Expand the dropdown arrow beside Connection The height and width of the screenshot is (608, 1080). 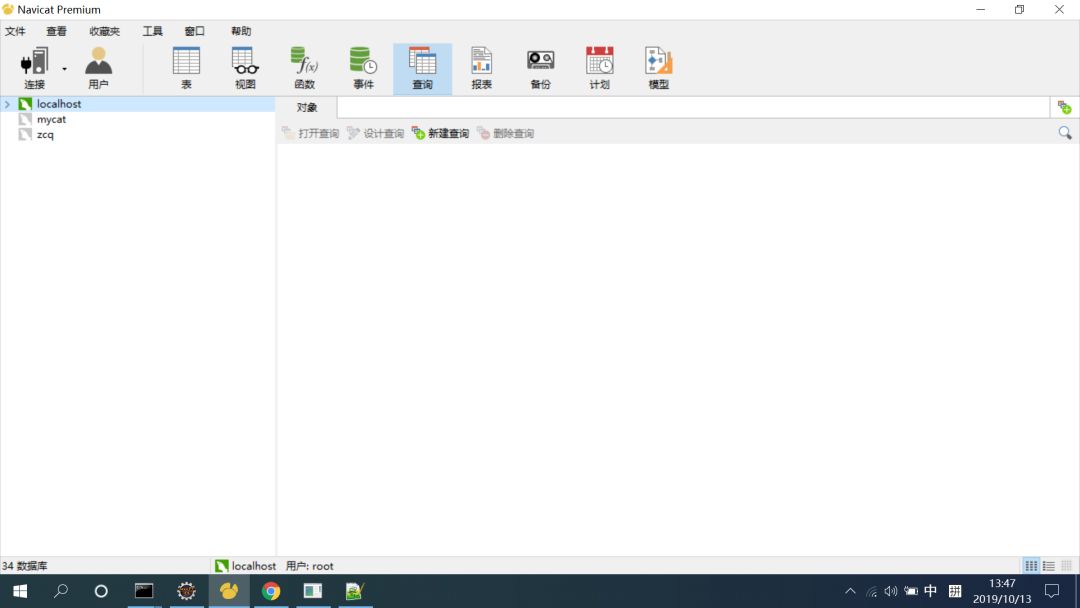(64, 69)
